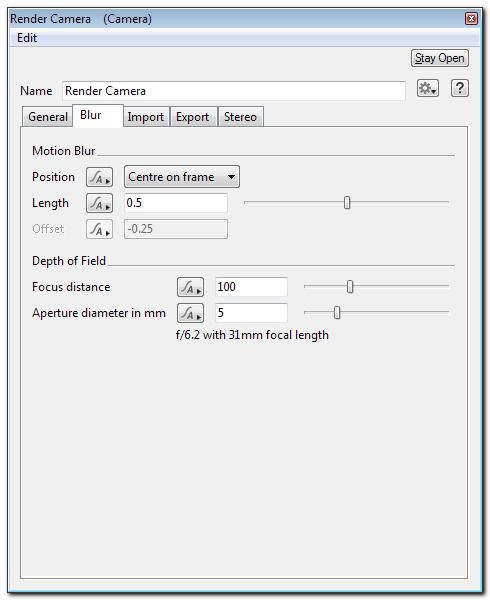The height and width of the screenshot is (600, 490).
Task: Click the Length value field showing 0.5
Action: (x=176, y=203)
